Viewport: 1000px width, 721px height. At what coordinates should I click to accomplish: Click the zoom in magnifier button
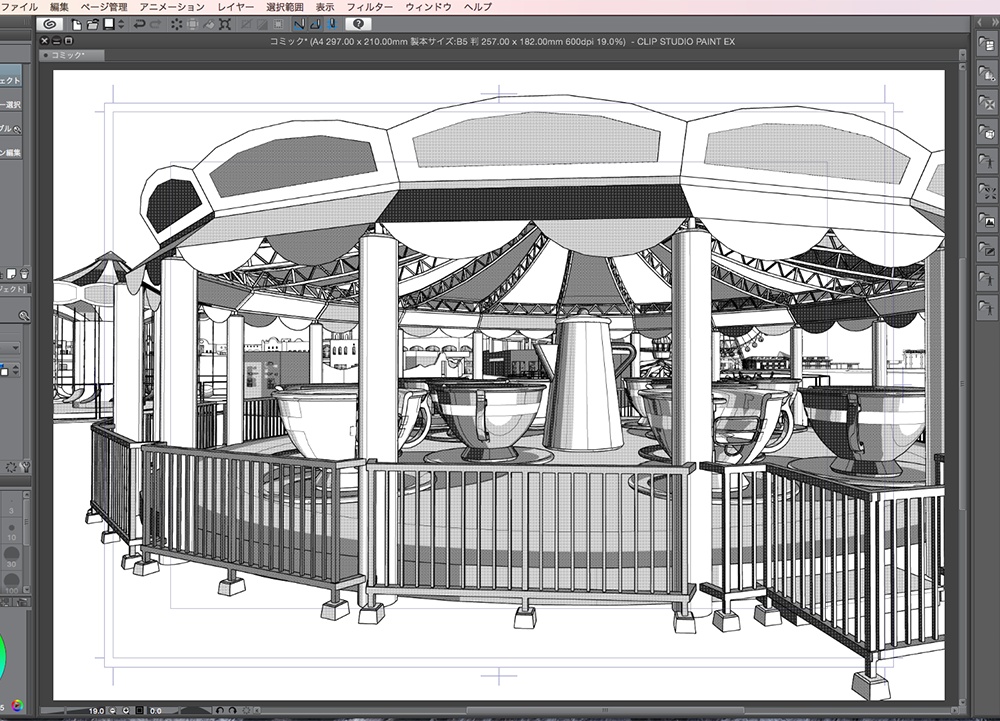[126, 710]
